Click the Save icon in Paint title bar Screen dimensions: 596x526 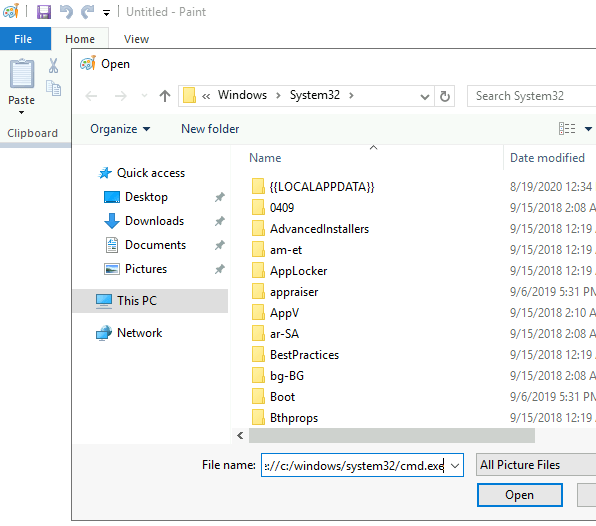coord(44,12)
